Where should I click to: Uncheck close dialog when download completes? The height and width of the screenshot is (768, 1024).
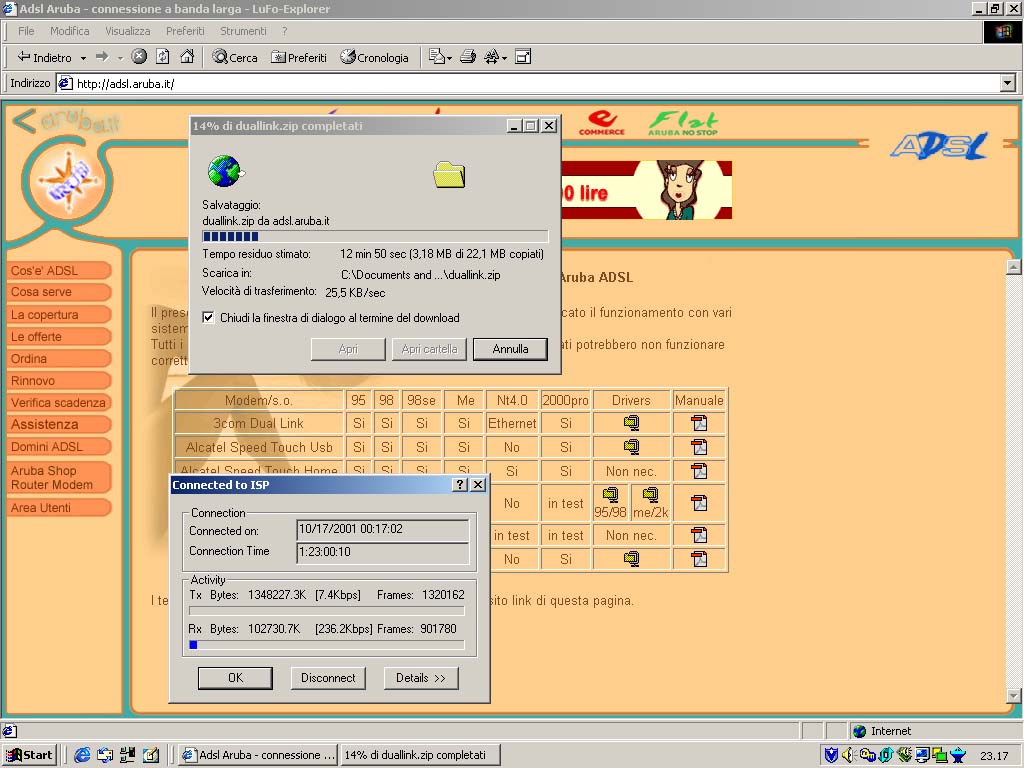point(208,318)
